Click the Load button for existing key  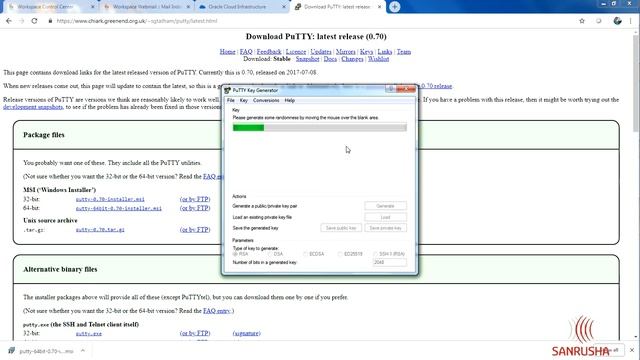click(x=385, y=217)
